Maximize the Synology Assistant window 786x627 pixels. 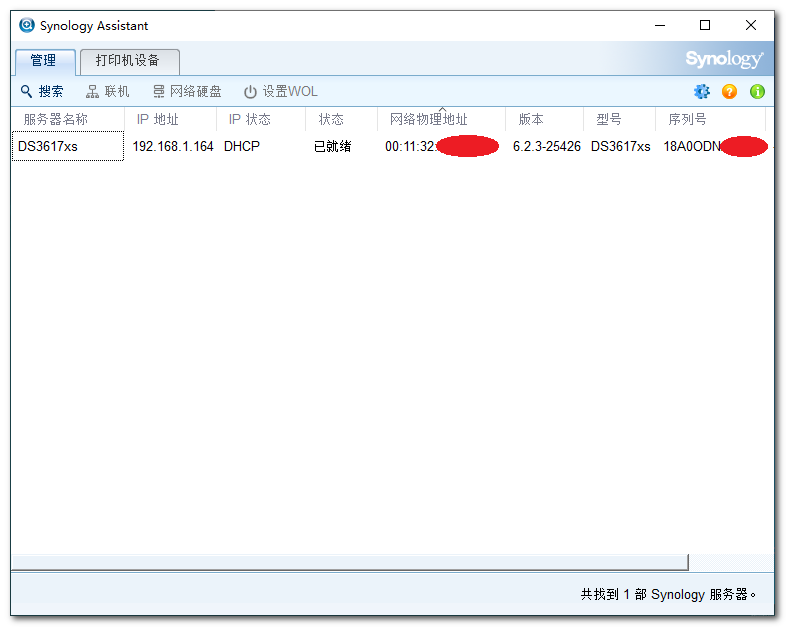coord(705,25)
